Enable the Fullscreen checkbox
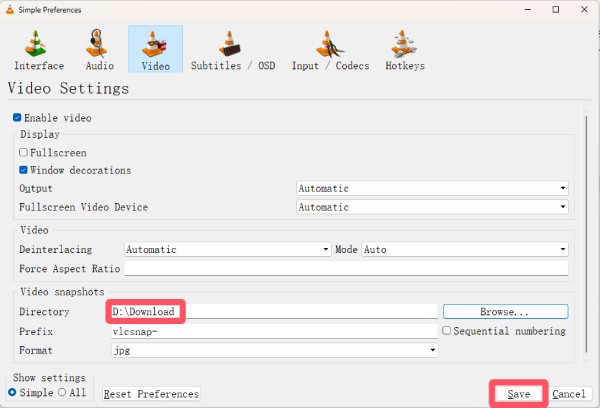This screenshot has height=408, width=600. coord(24,153)
